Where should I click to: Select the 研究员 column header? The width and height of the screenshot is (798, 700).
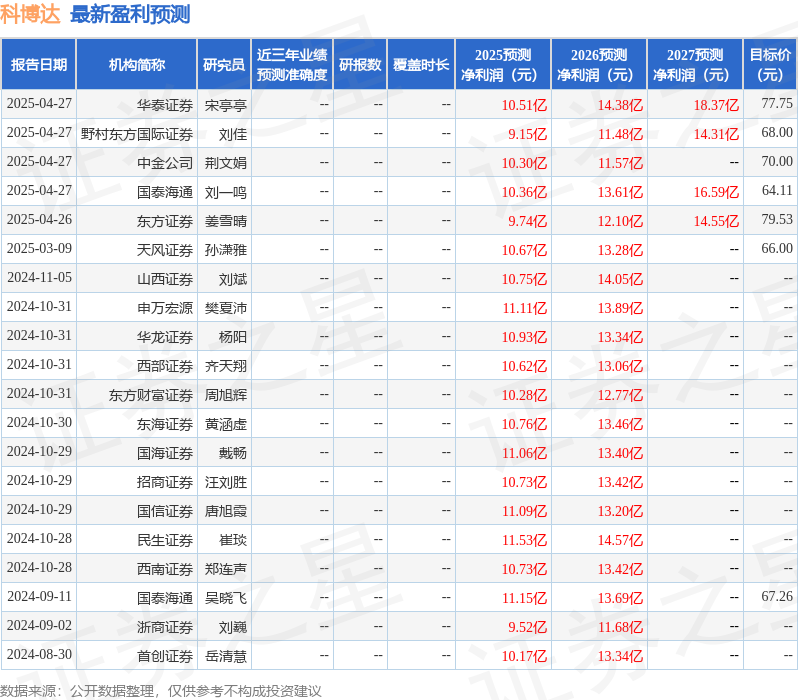point(224,65)
